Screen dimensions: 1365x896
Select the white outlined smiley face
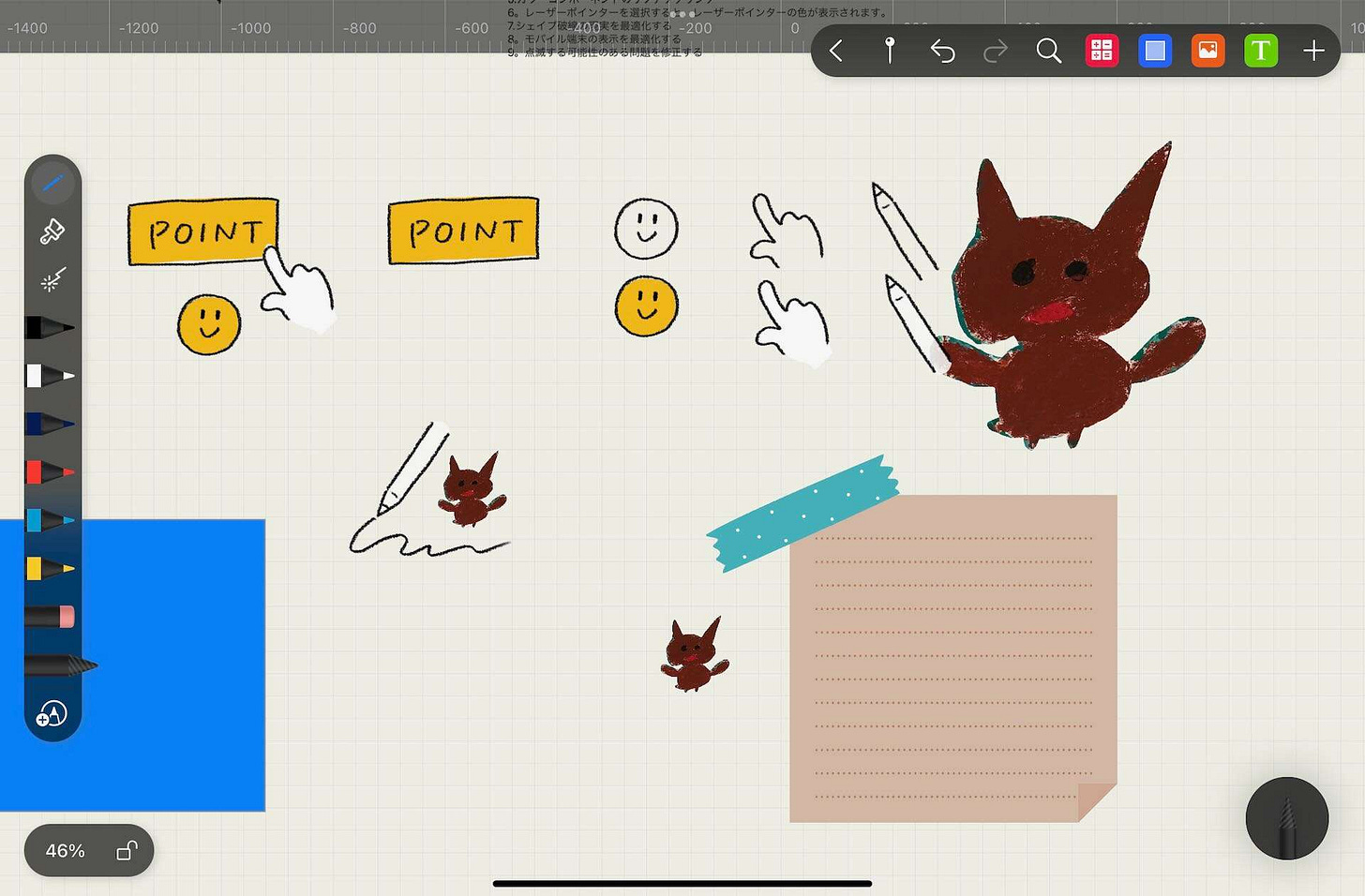click(646, 228)
